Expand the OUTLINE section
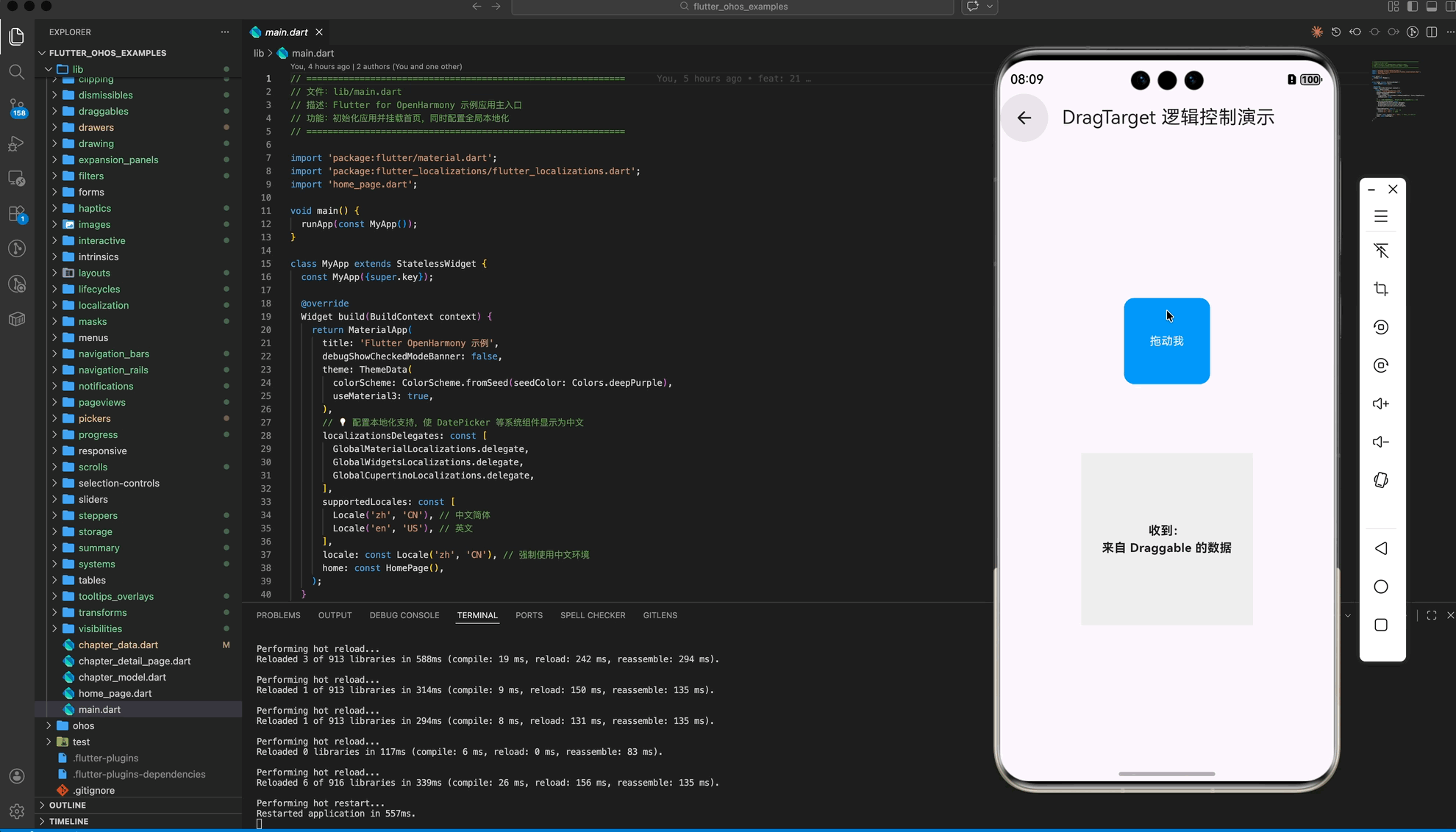The image size is (1456, 832). pyautogui.click(x=68, y=805)
